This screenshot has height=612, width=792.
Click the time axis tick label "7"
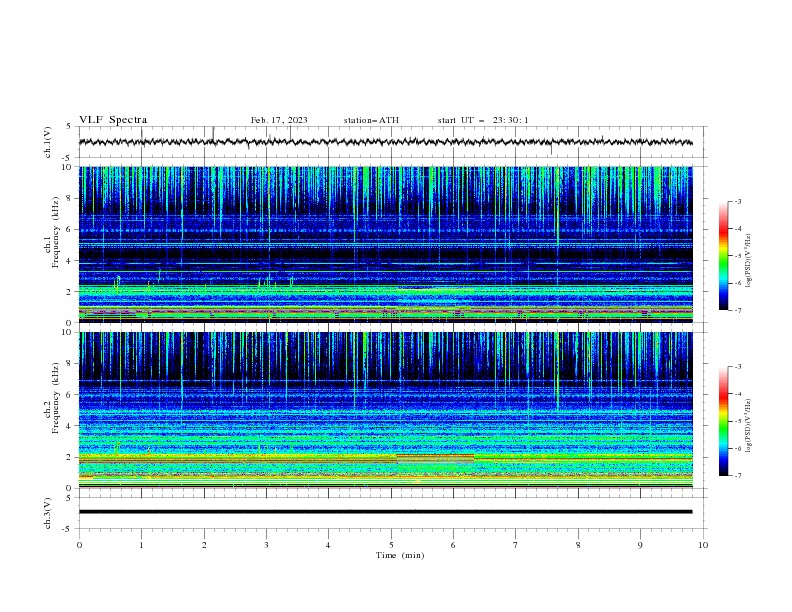coord(516,545)
